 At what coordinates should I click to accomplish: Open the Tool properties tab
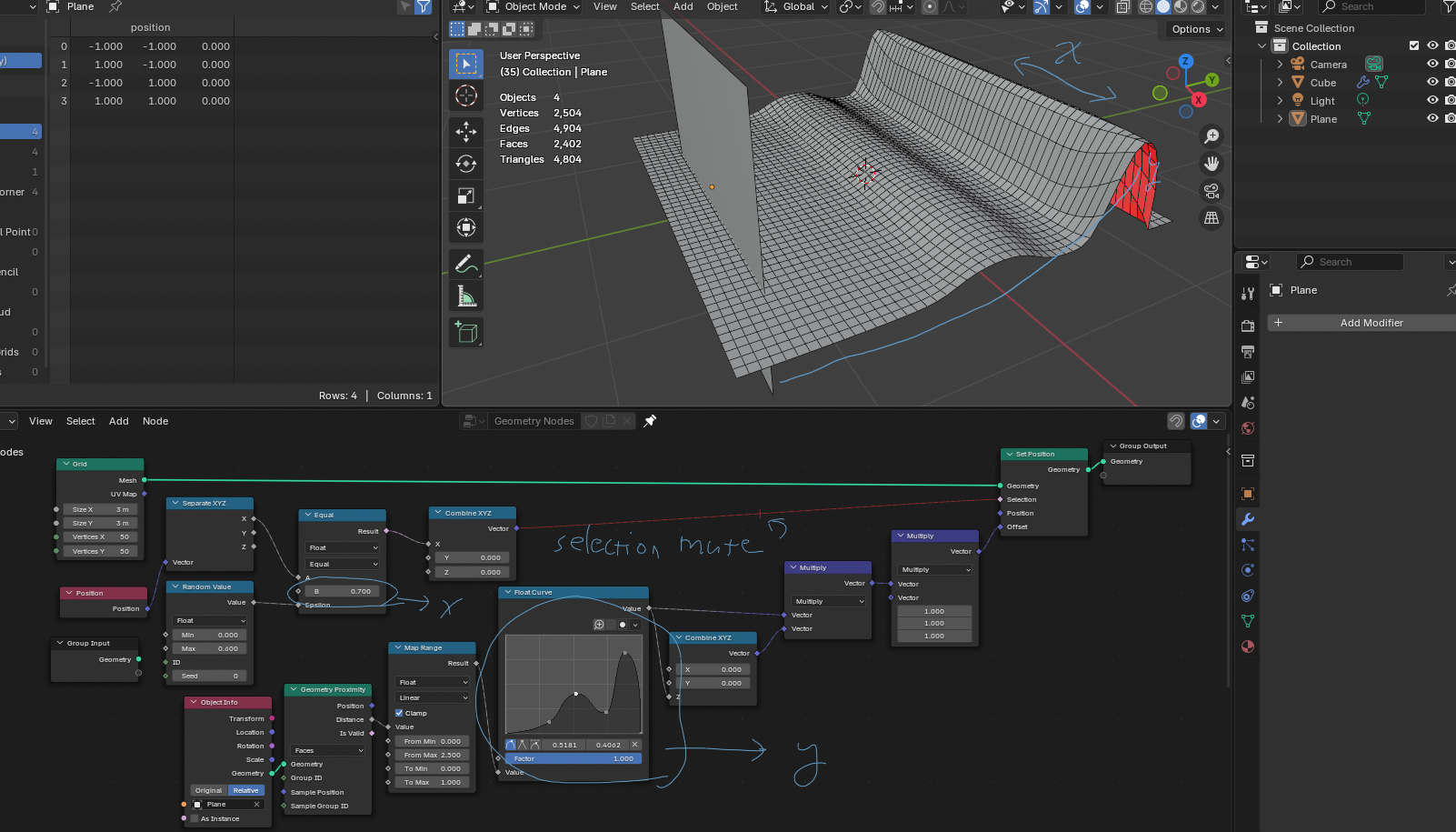(1248, 294)
